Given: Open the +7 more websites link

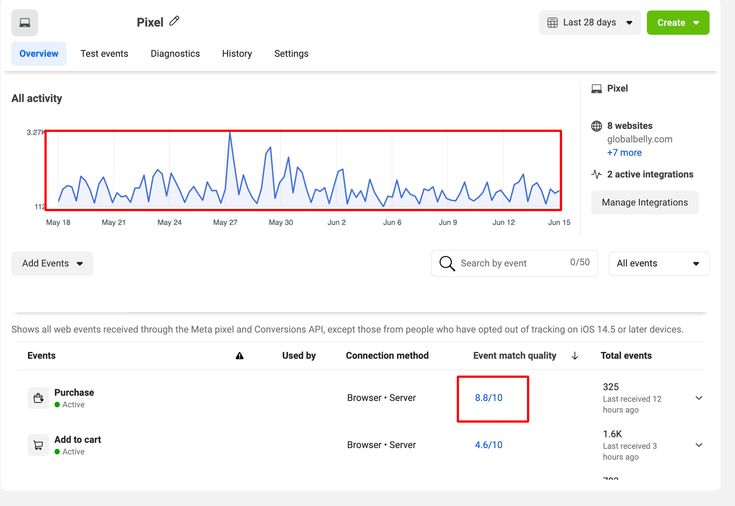Looking at the screenshot, I should (x=624, y=152).
